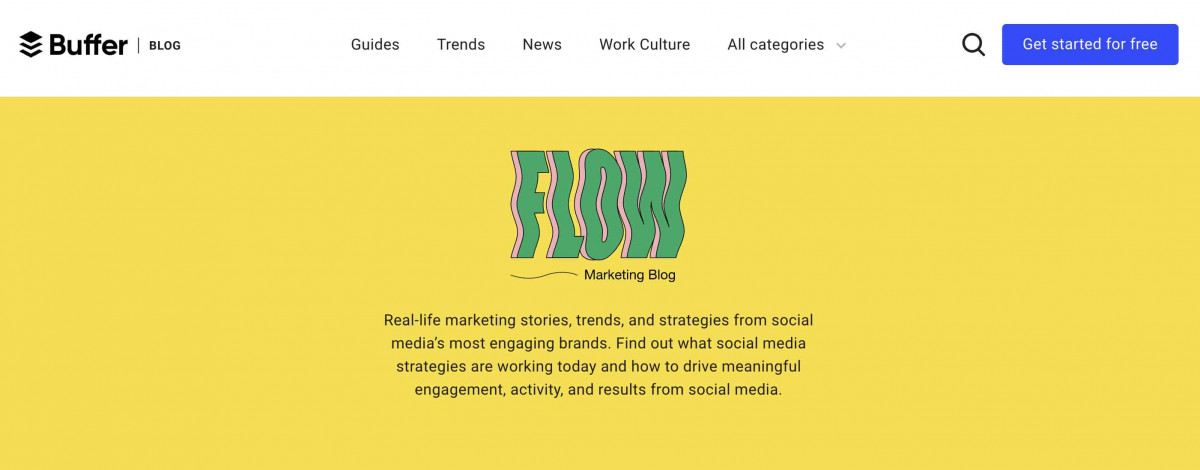This screenshot has height=470, width=1200.
Task: Click the Buffer wordmark text
Action: [x=88, y=45]
